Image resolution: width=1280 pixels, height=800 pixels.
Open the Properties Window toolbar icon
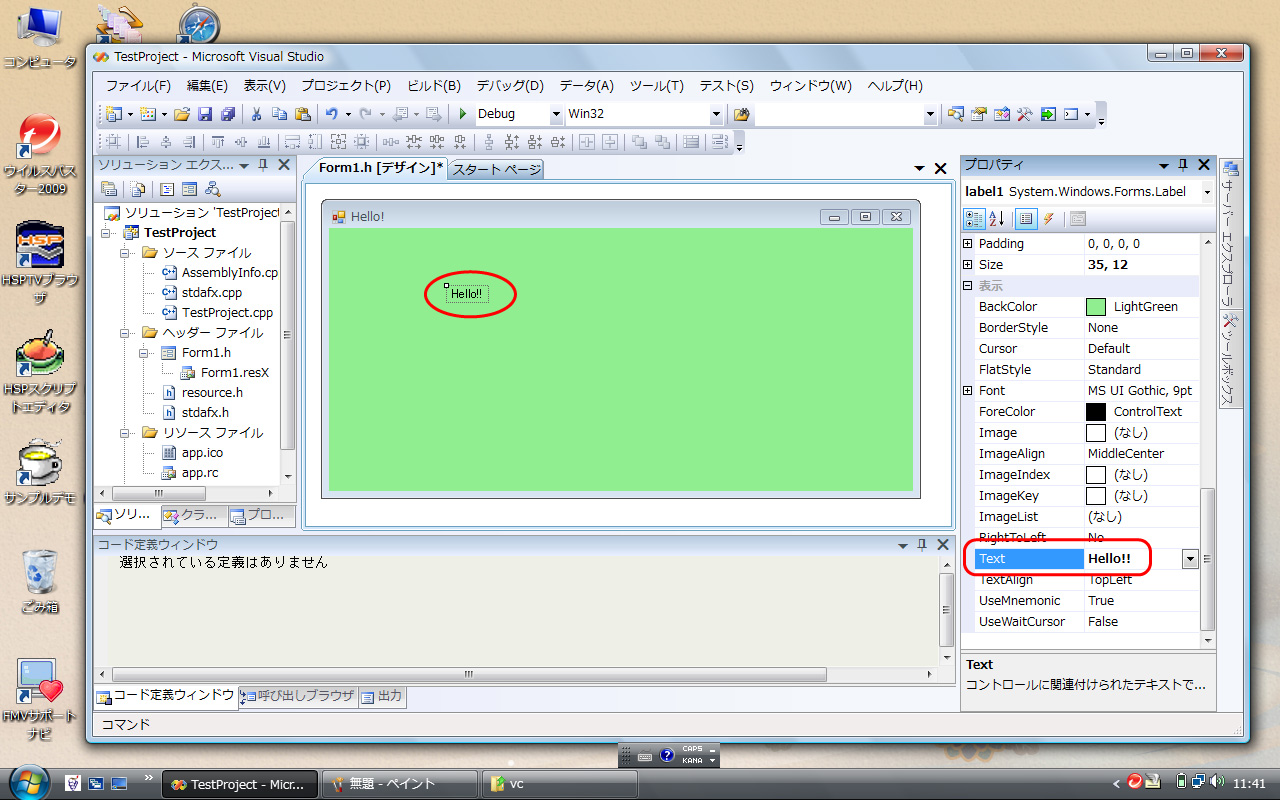point(979,114)
